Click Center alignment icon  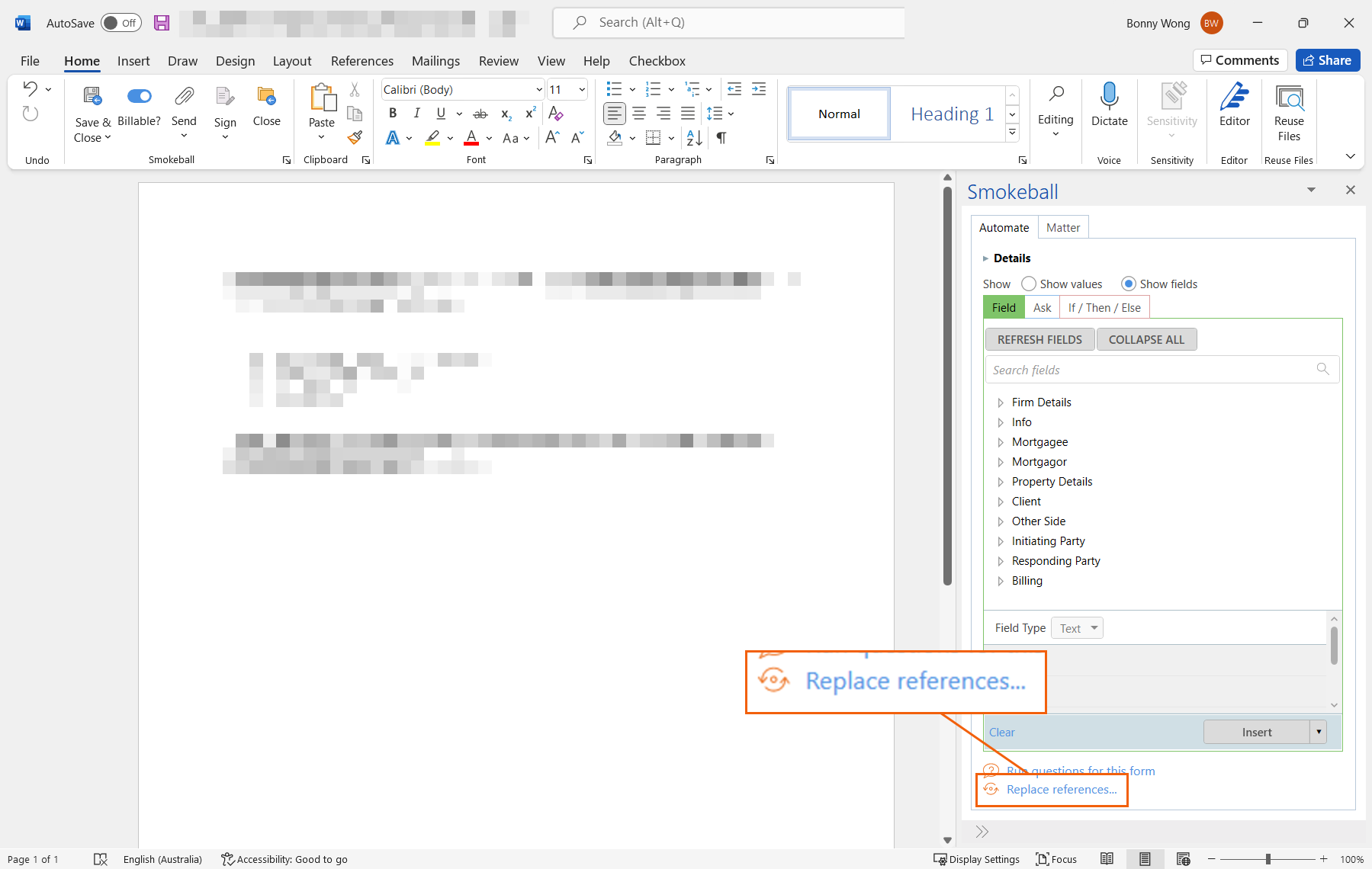pyautogui.click(x=639, y=114)
